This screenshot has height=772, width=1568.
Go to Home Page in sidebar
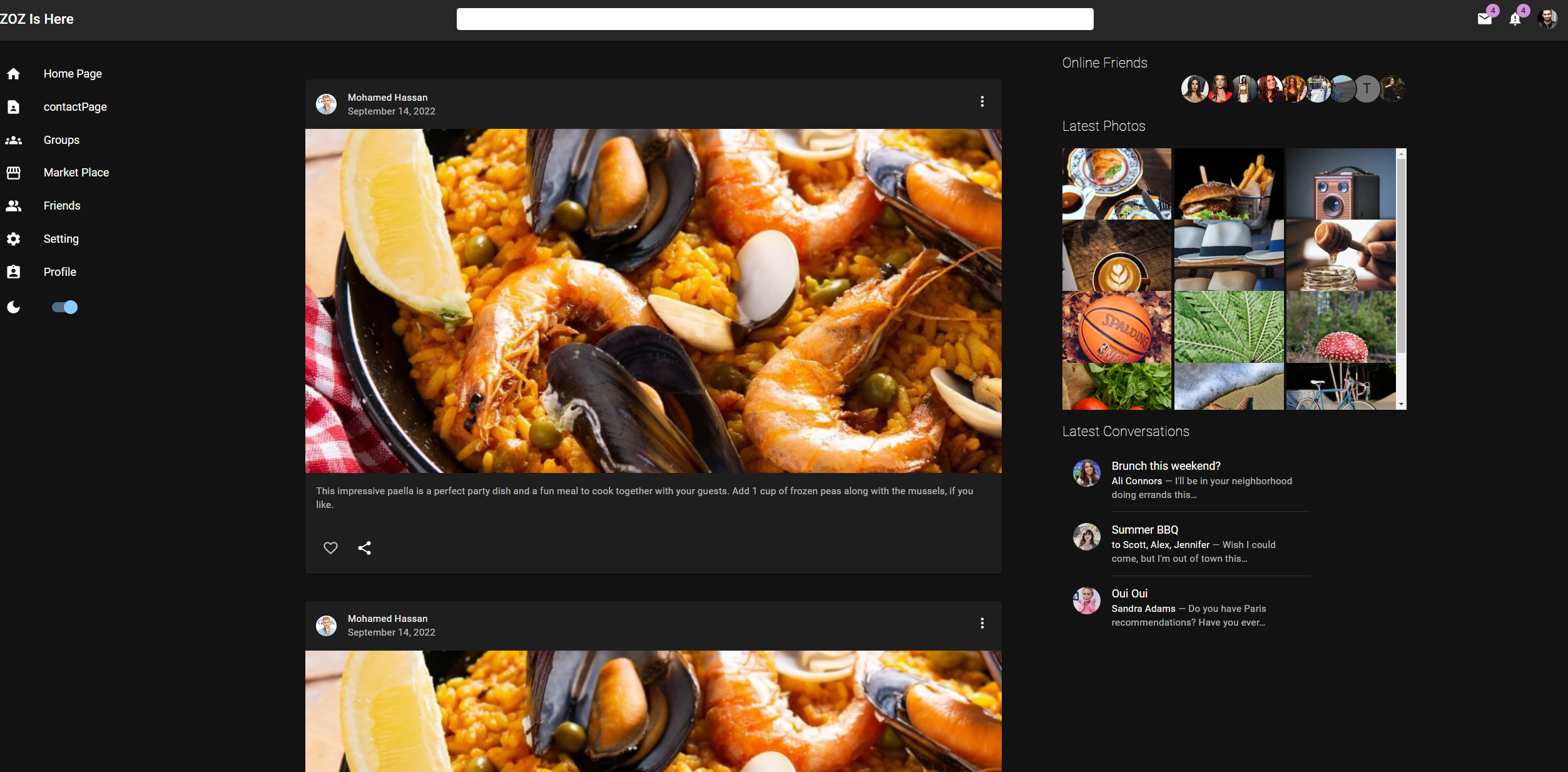[x=73, y=74]
